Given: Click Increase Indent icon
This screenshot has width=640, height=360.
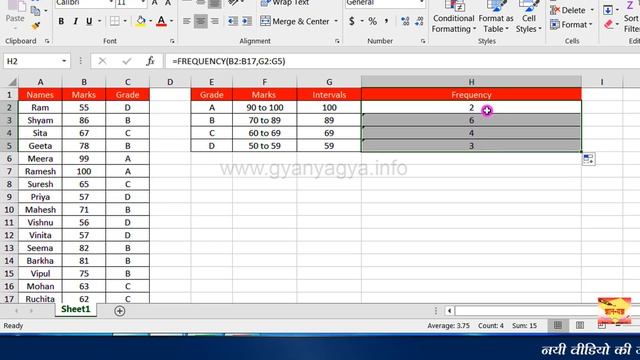Looking at the screenshot, I should pyautogui.click(x=247, y=21).
